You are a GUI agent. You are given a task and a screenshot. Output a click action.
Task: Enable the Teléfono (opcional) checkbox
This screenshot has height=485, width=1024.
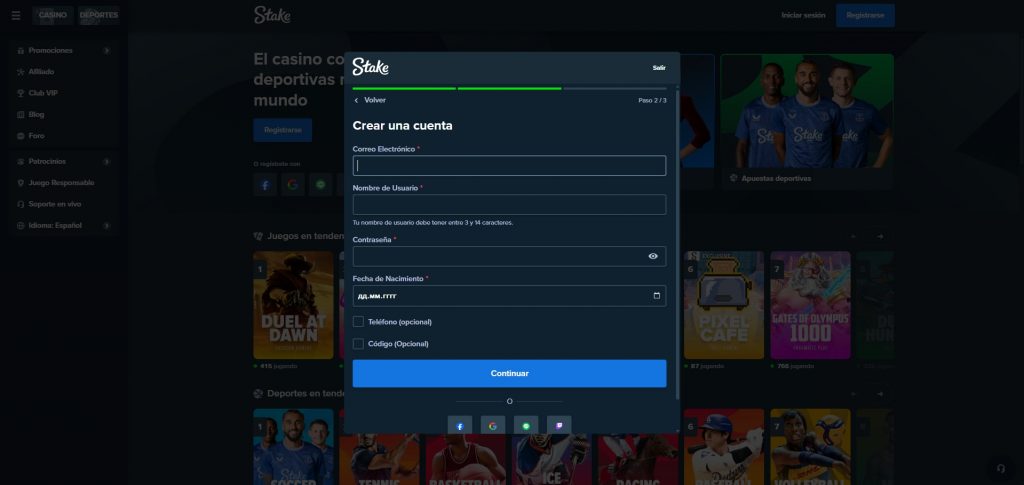359,322
